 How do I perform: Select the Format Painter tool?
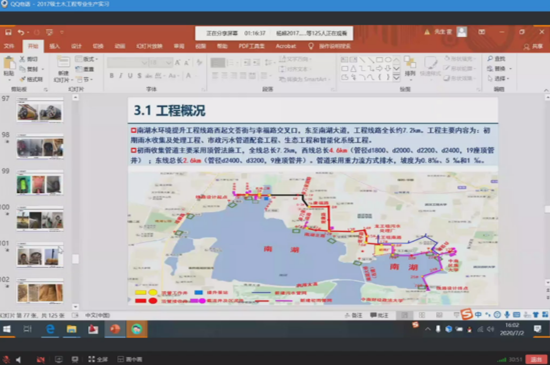coord(32,79)
